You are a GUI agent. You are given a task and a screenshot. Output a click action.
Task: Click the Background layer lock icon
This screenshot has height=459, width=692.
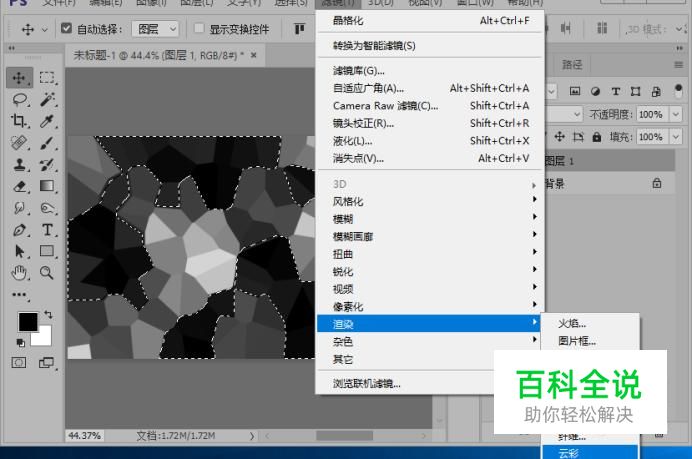click(x=657, y=183)
